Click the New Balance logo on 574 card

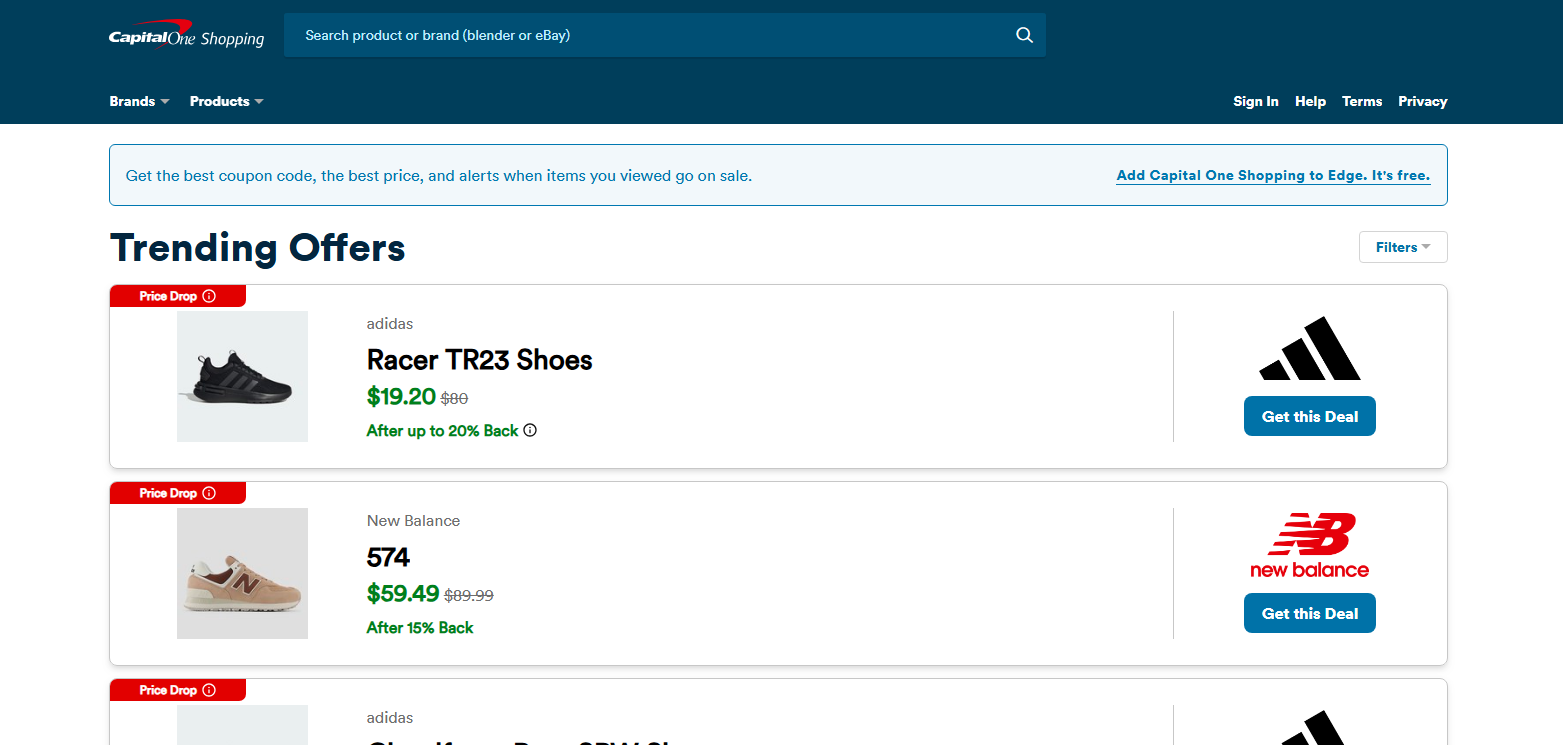click(1310, 545)
